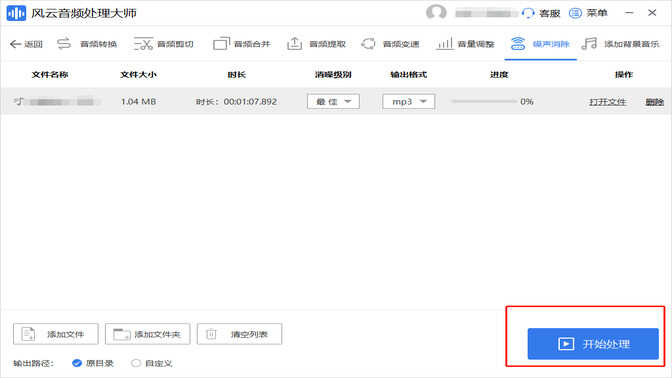Click the 输出路径 label
The width and height of the screenshot is (672, 378).
(33, 363)
